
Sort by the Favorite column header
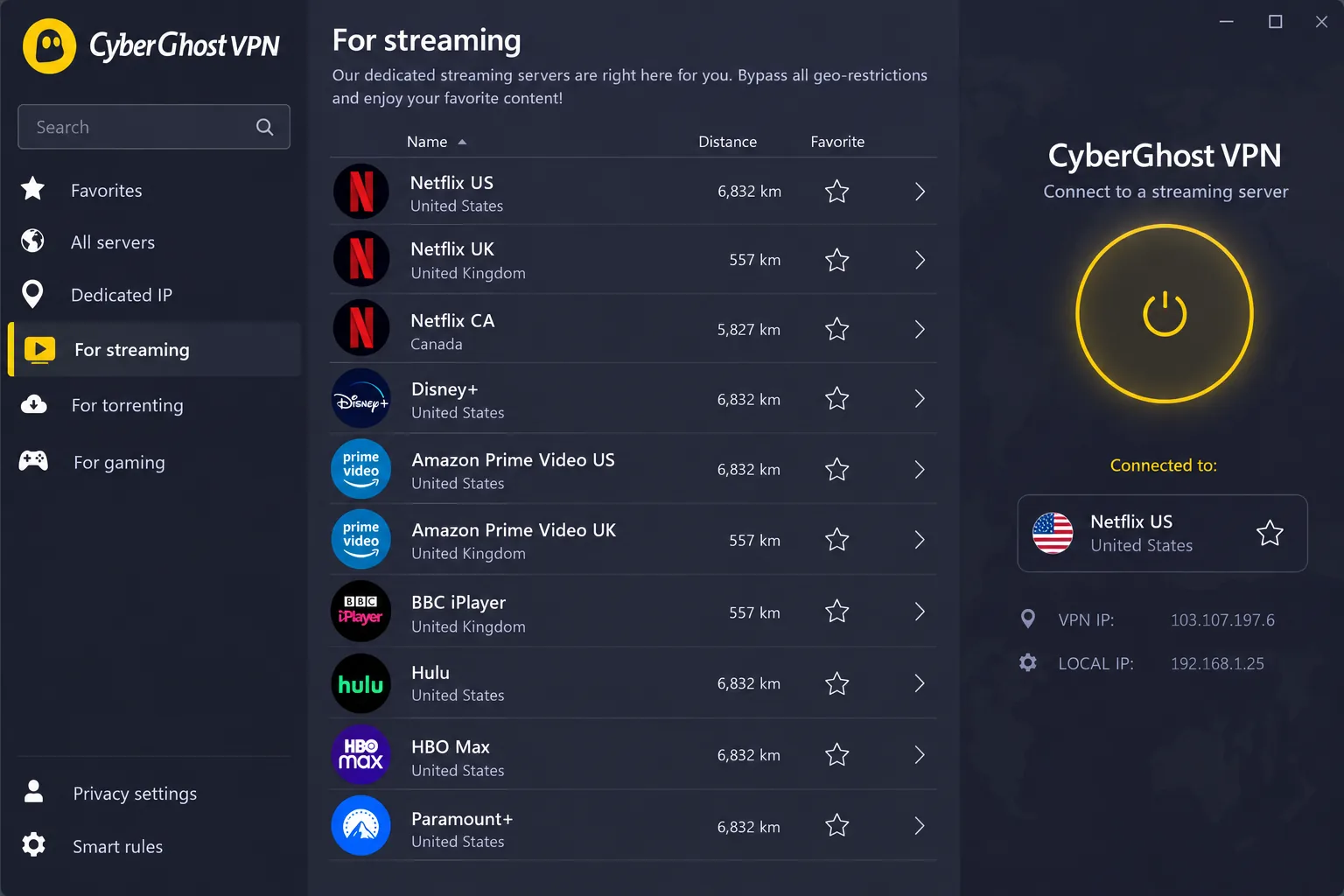point(837,142)
